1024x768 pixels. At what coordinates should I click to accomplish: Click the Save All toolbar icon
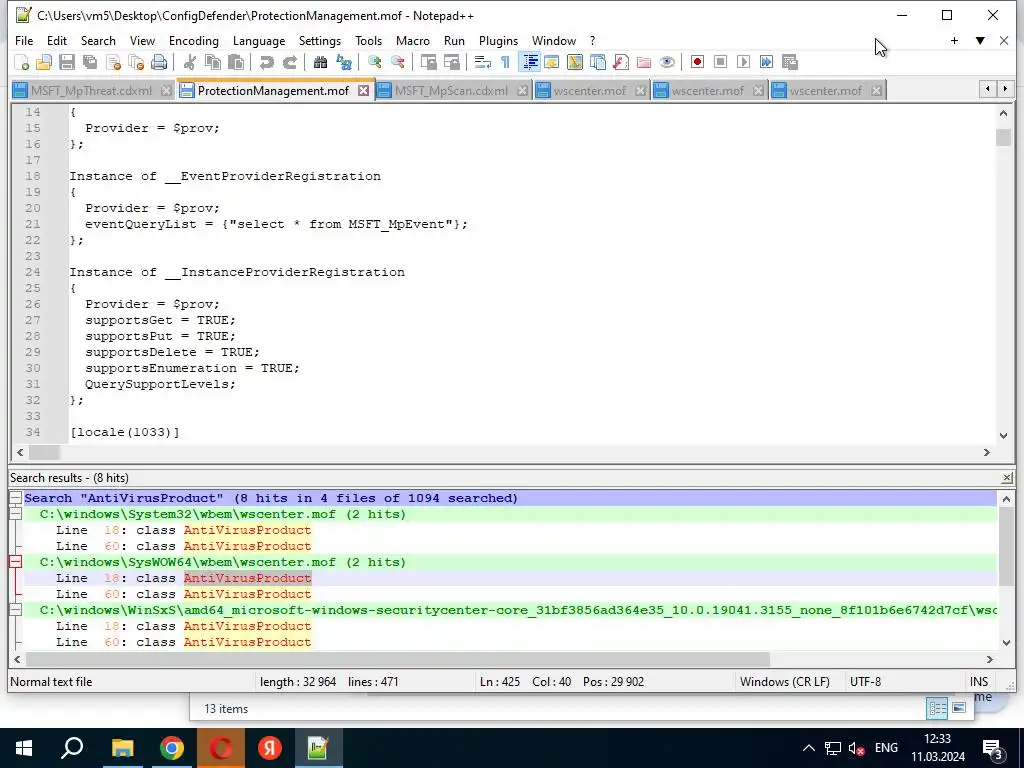tap(90, 62)
